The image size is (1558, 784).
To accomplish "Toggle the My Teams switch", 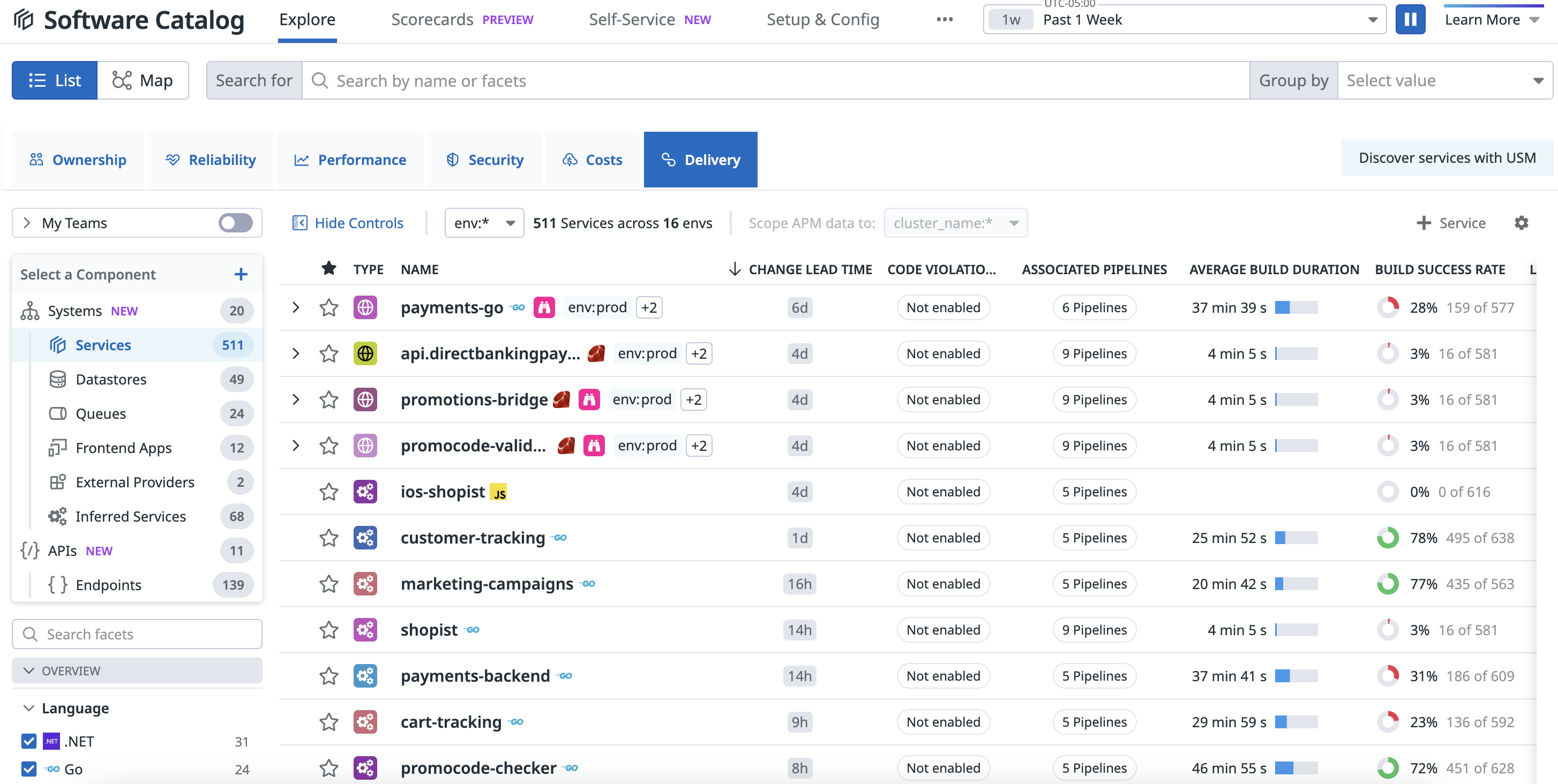I will (x=235, y=222).
